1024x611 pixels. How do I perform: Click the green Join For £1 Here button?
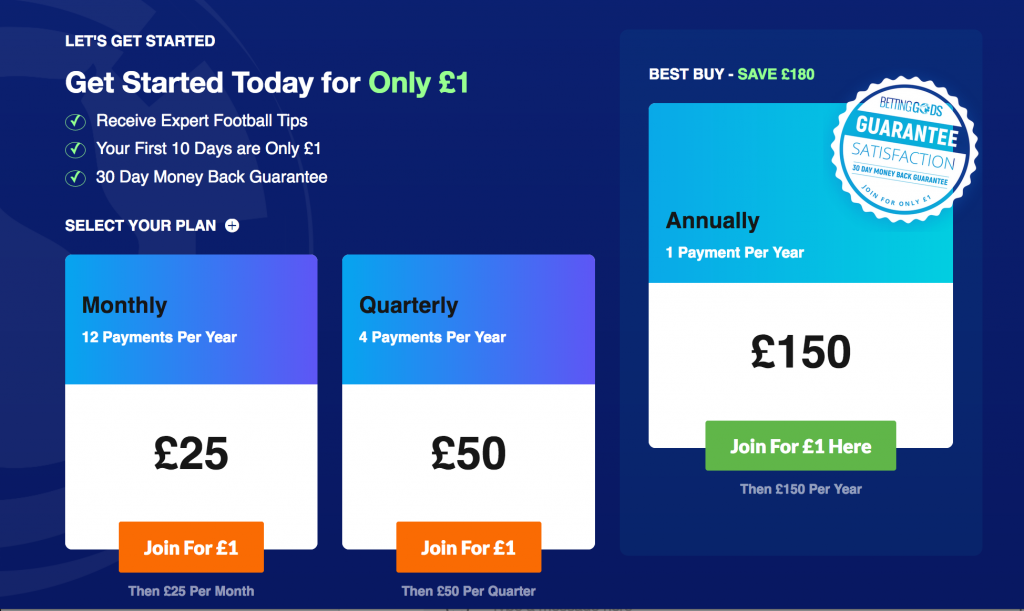pyautogui.click(x=801, y=446)
